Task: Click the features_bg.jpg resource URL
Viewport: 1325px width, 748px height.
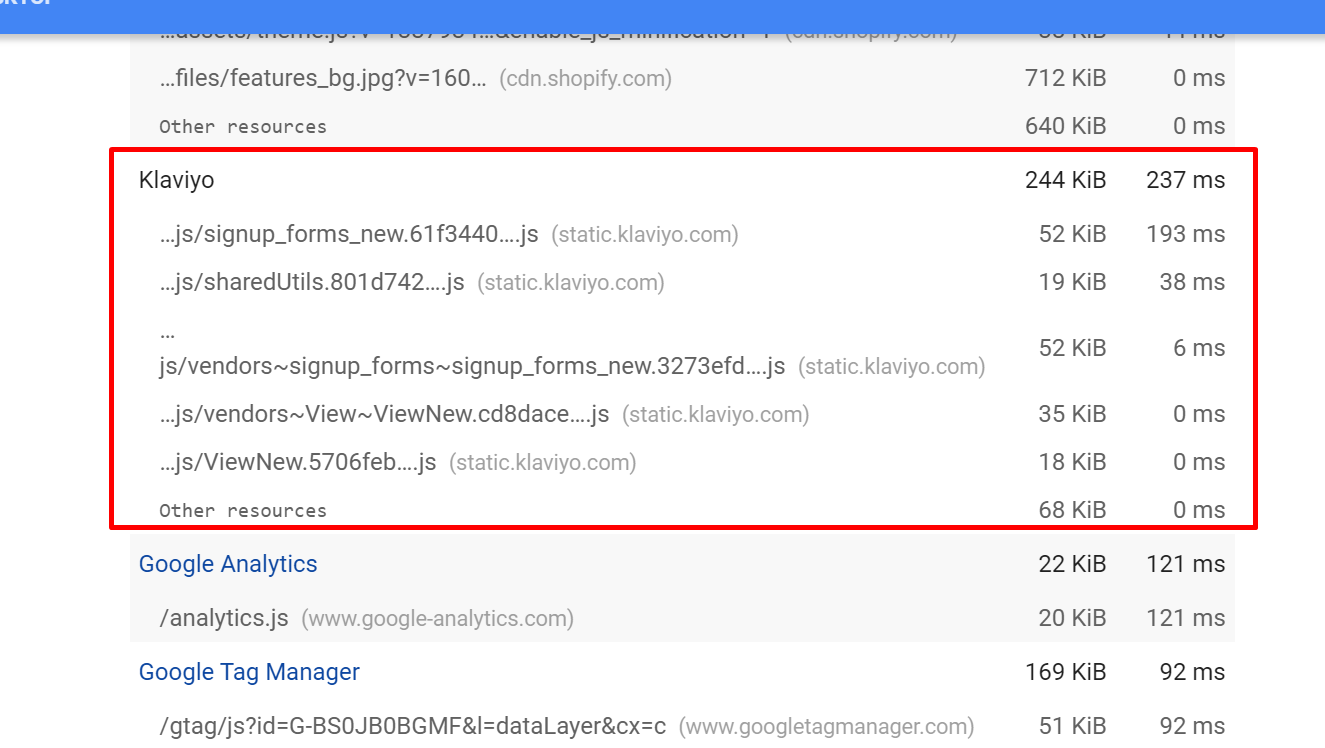Action: 323,78
